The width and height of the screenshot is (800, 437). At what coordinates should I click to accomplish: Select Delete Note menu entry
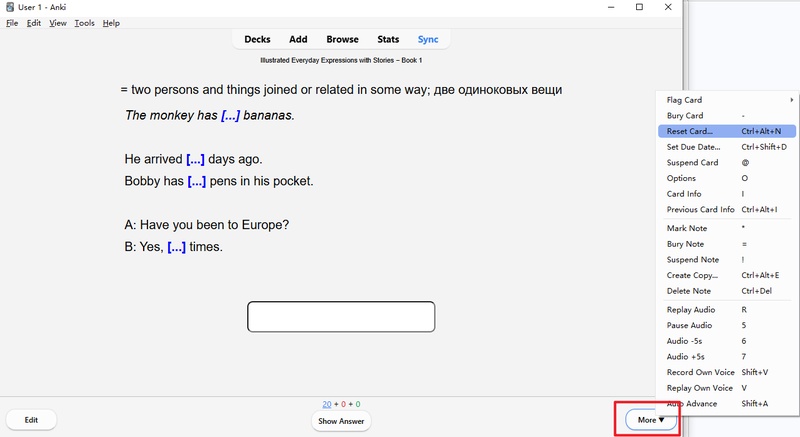[727, 291]
